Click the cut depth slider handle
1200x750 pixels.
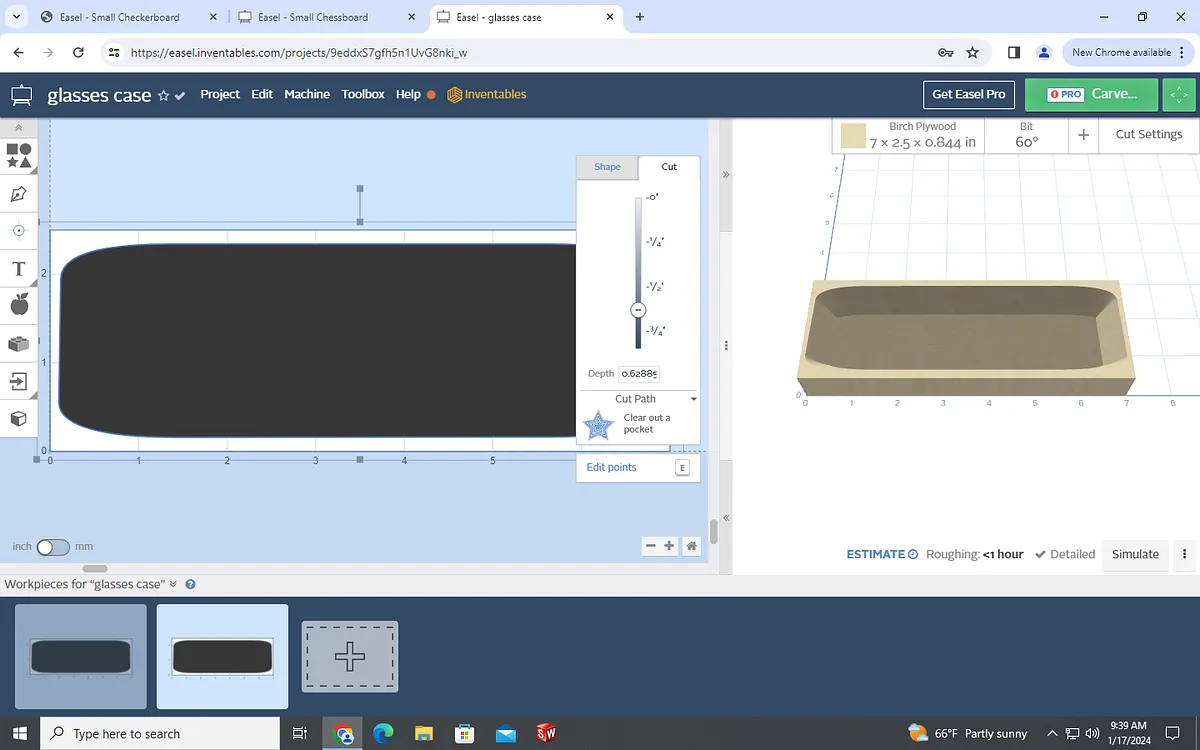point(638,310)
